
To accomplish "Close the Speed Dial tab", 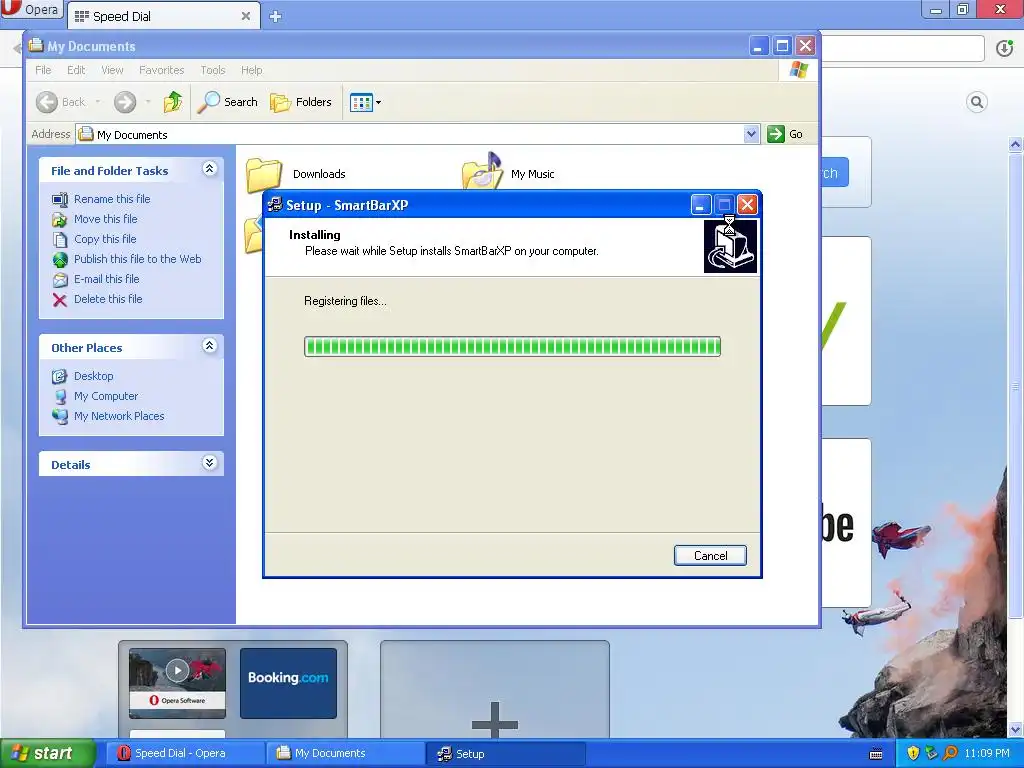I will point(246,16).
